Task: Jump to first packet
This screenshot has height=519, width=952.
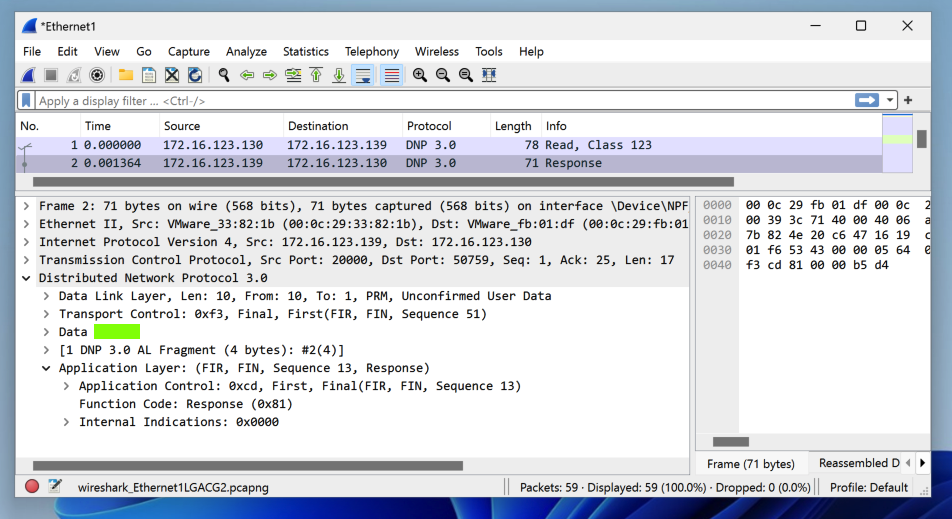Action: pos(316,75)
